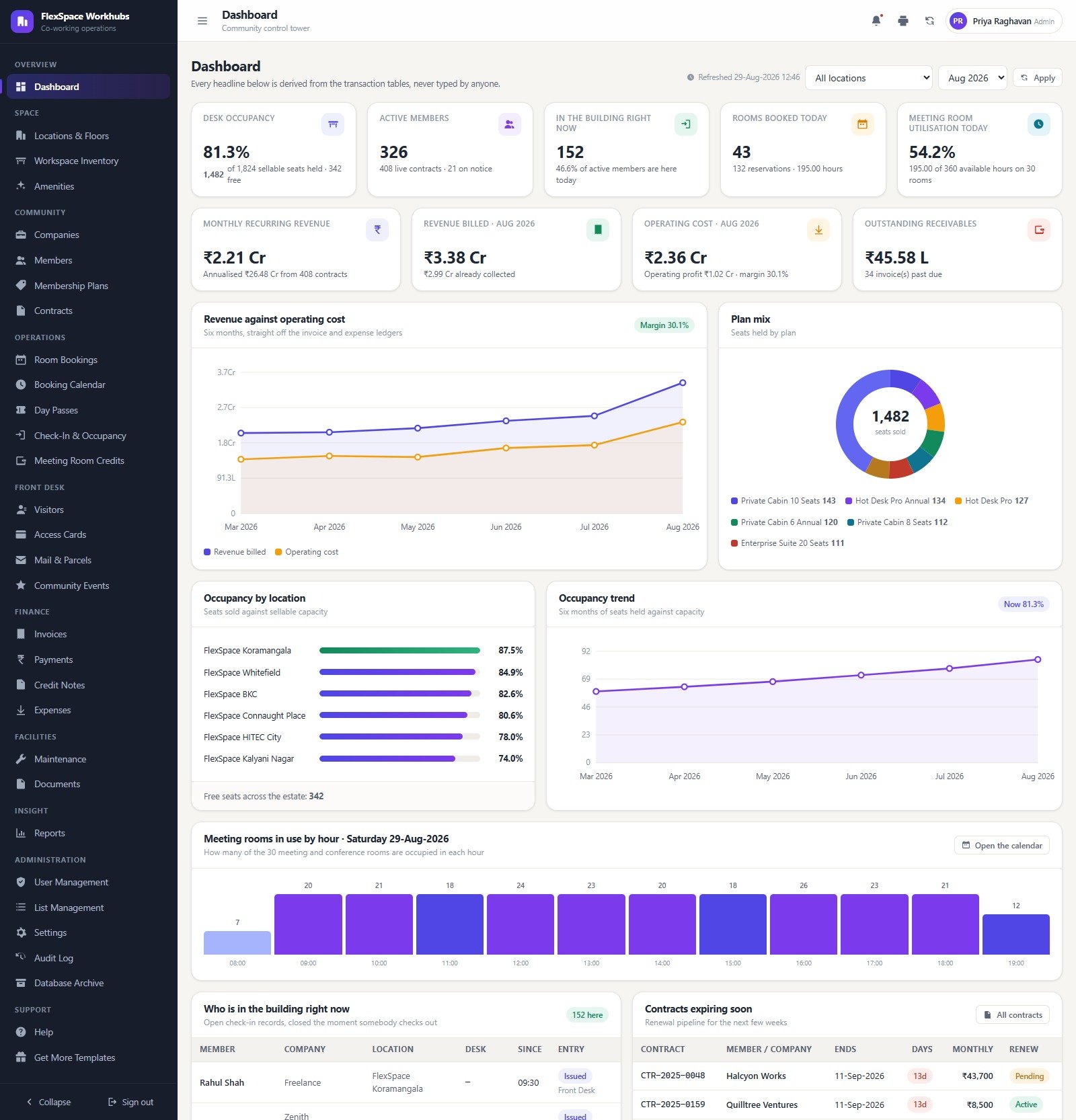Click member Rahul Shah row
Image resolution: width=1076 pixels, height=1120 pixels.
pyautogui.click(x=406, y=1082)
